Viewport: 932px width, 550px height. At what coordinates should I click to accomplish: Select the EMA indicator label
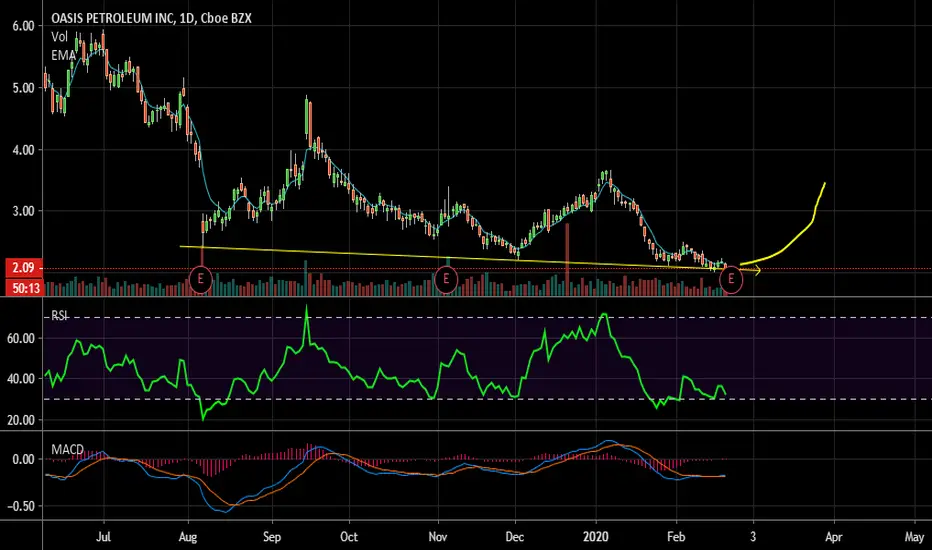click(63, 55)
